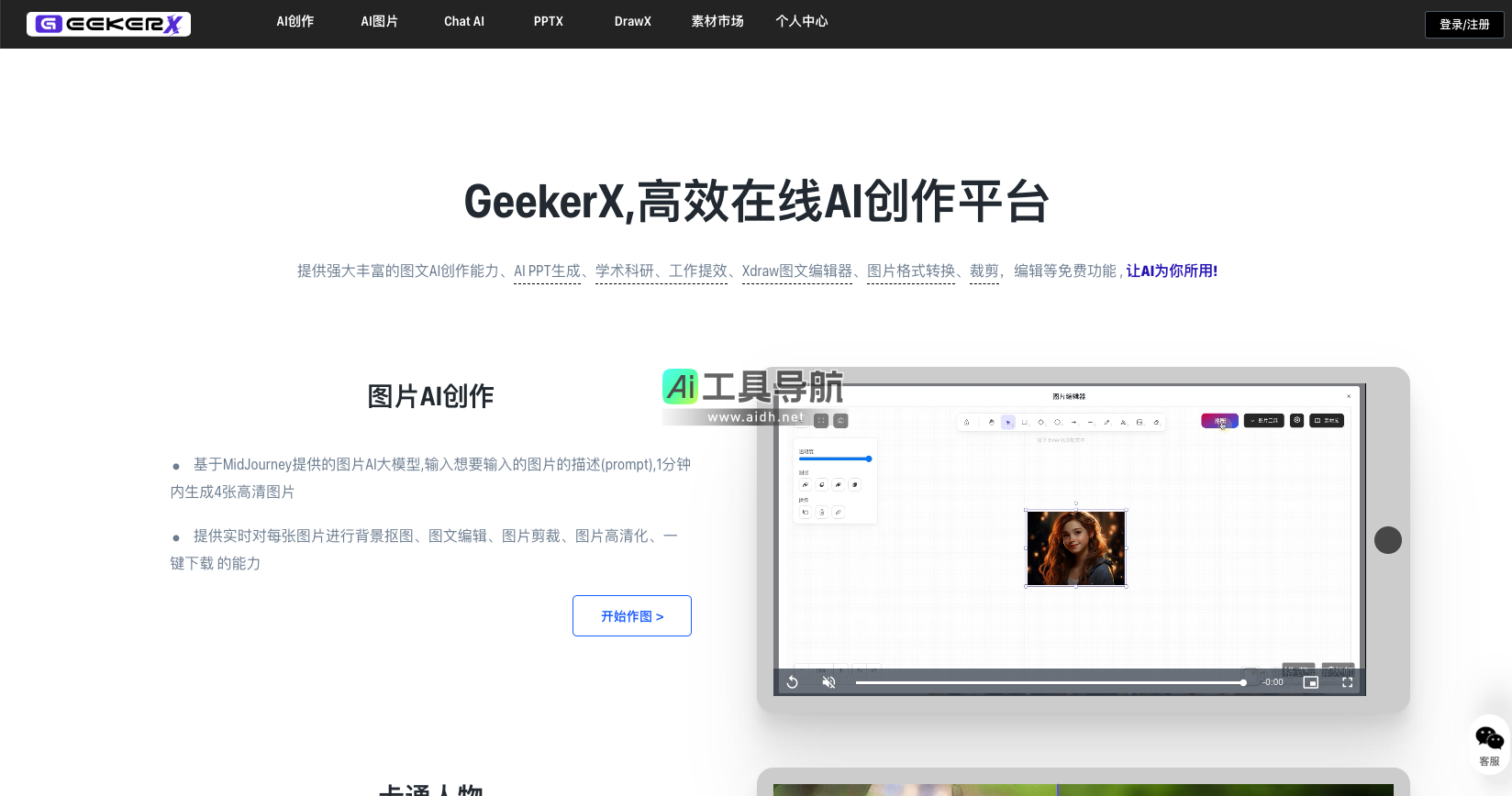This screenshot has width=1512, height=796.
Task: Open the 个人中心 menu
Action: pos(801,21)
